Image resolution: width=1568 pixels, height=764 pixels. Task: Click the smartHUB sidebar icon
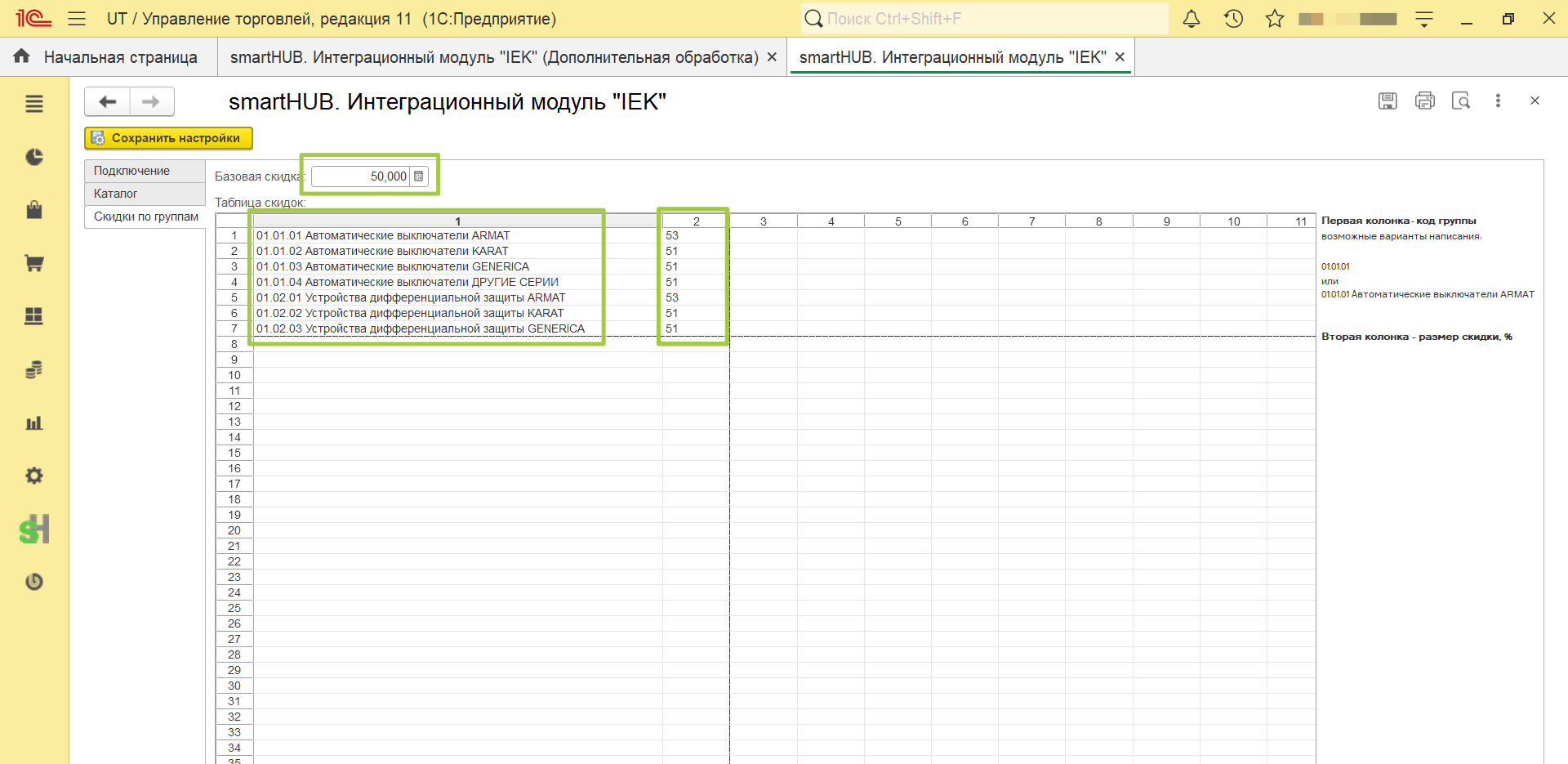[x=34, y=529]
